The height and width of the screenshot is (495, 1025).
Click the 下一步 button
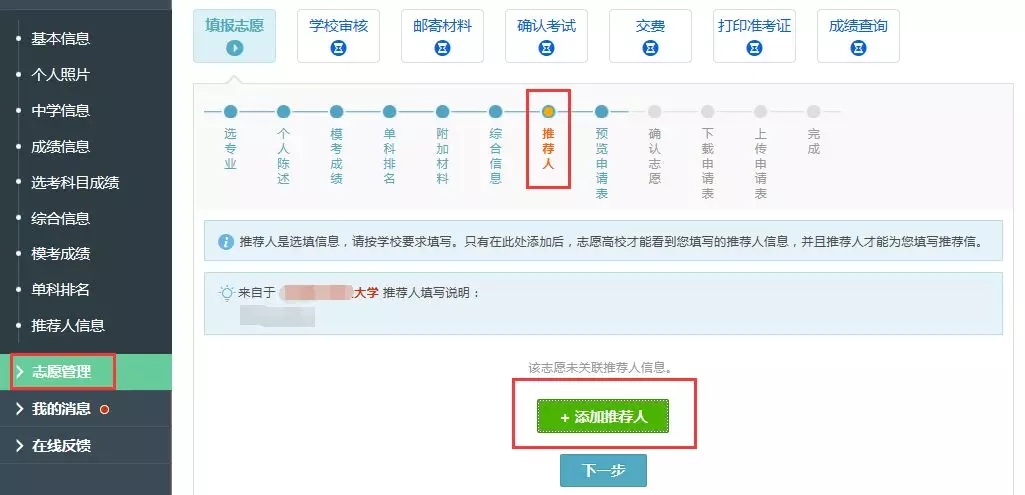[x=602, y=471]
